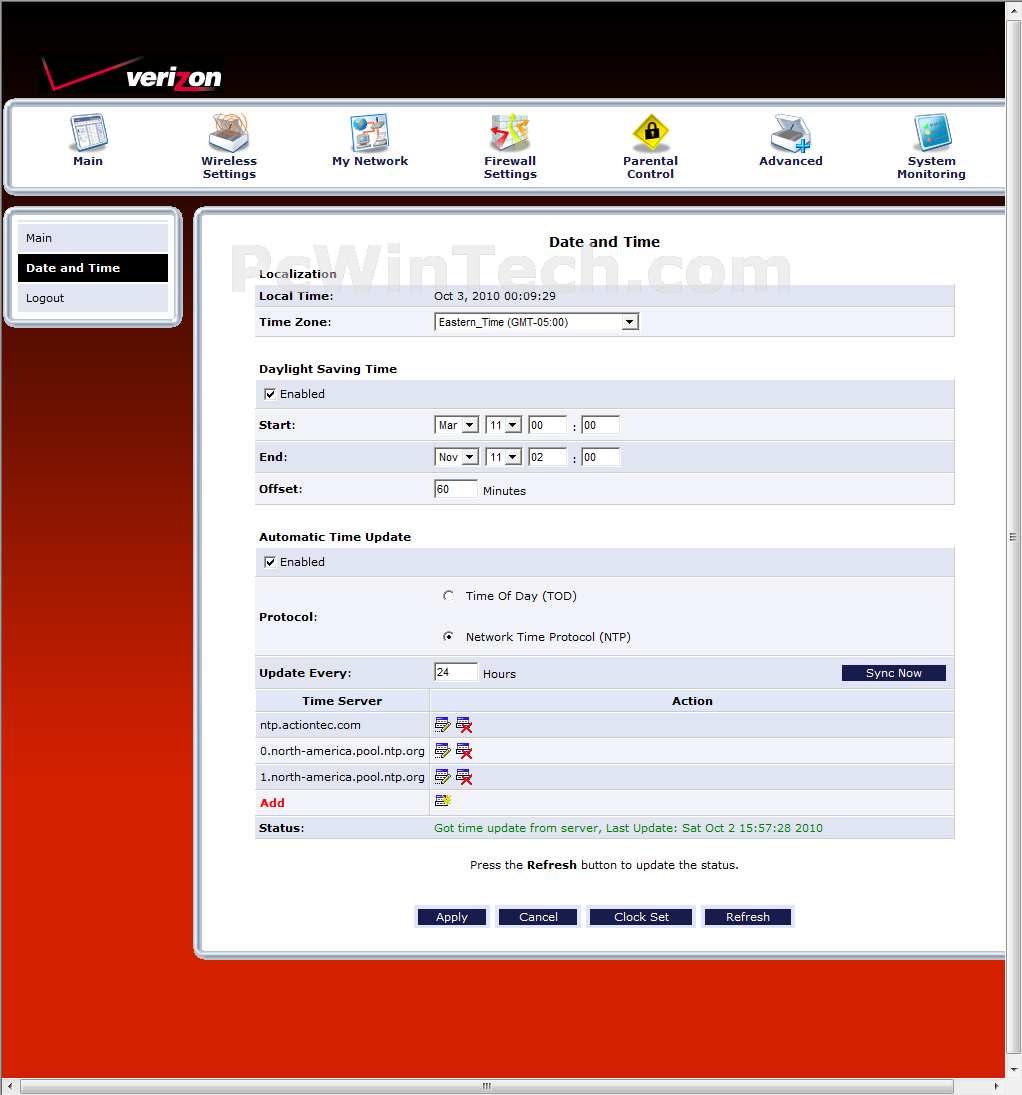
Task: Select Main in the left sidebar
Action: [x=93, y=238]
